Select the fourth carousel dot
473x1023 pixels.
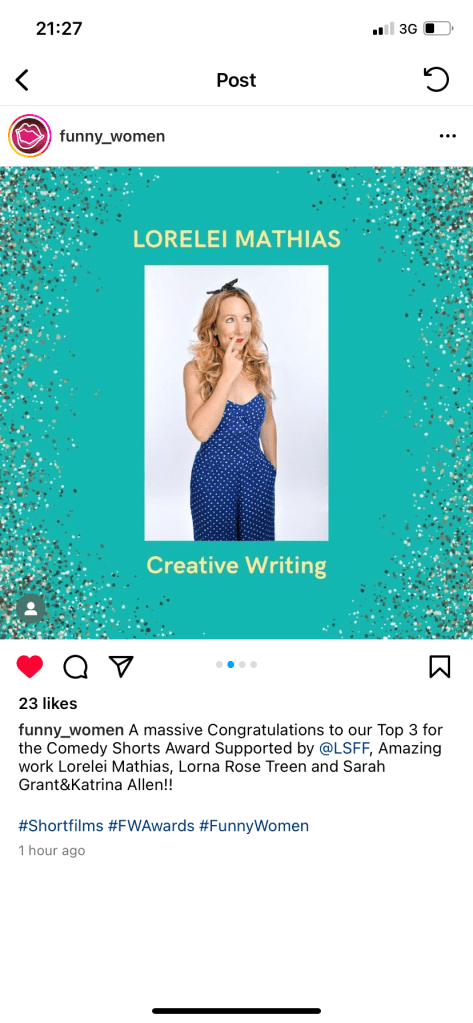(x=253, y=665)
